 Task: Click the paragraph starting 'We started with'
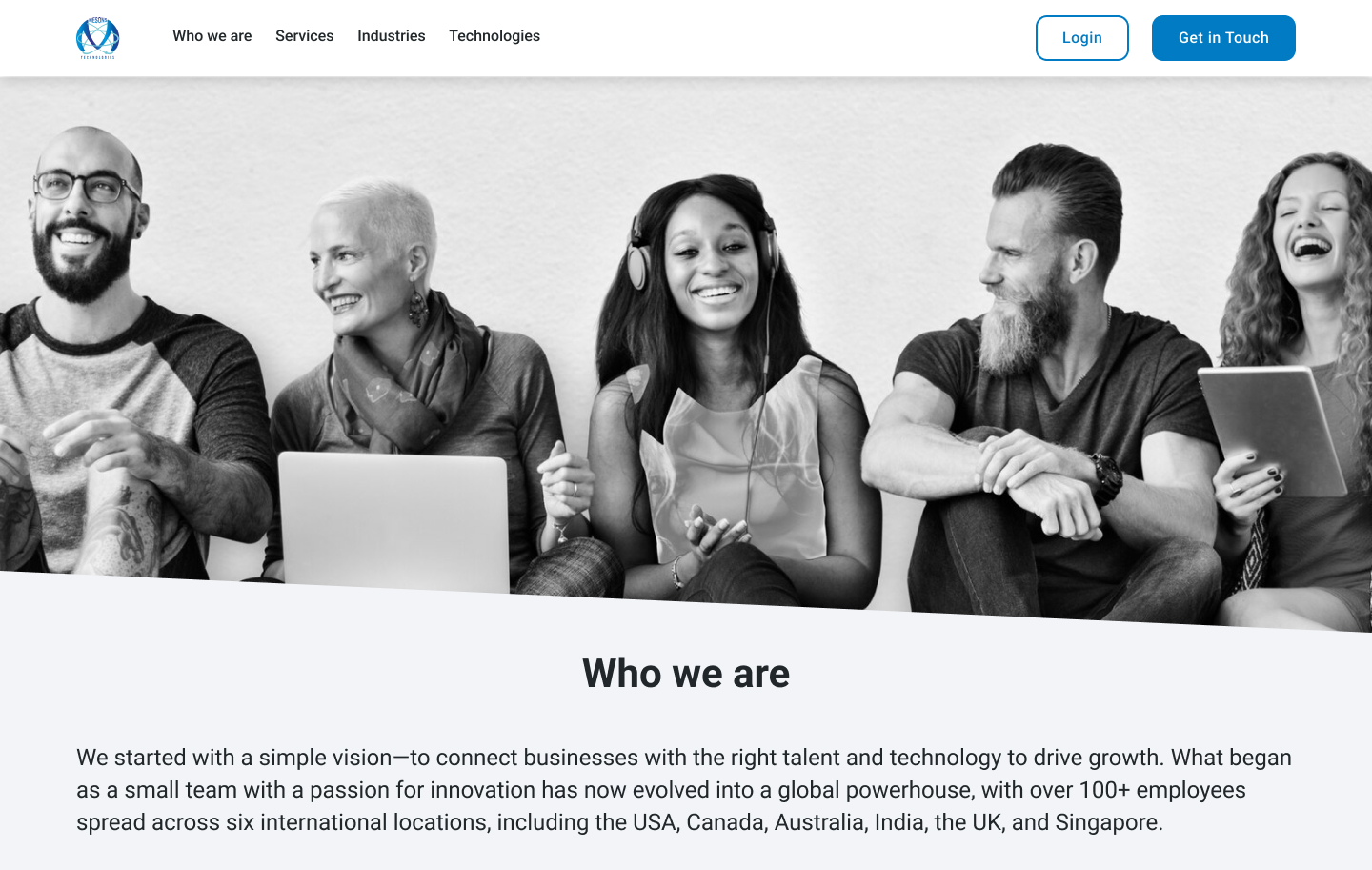(x=686, y=790)
